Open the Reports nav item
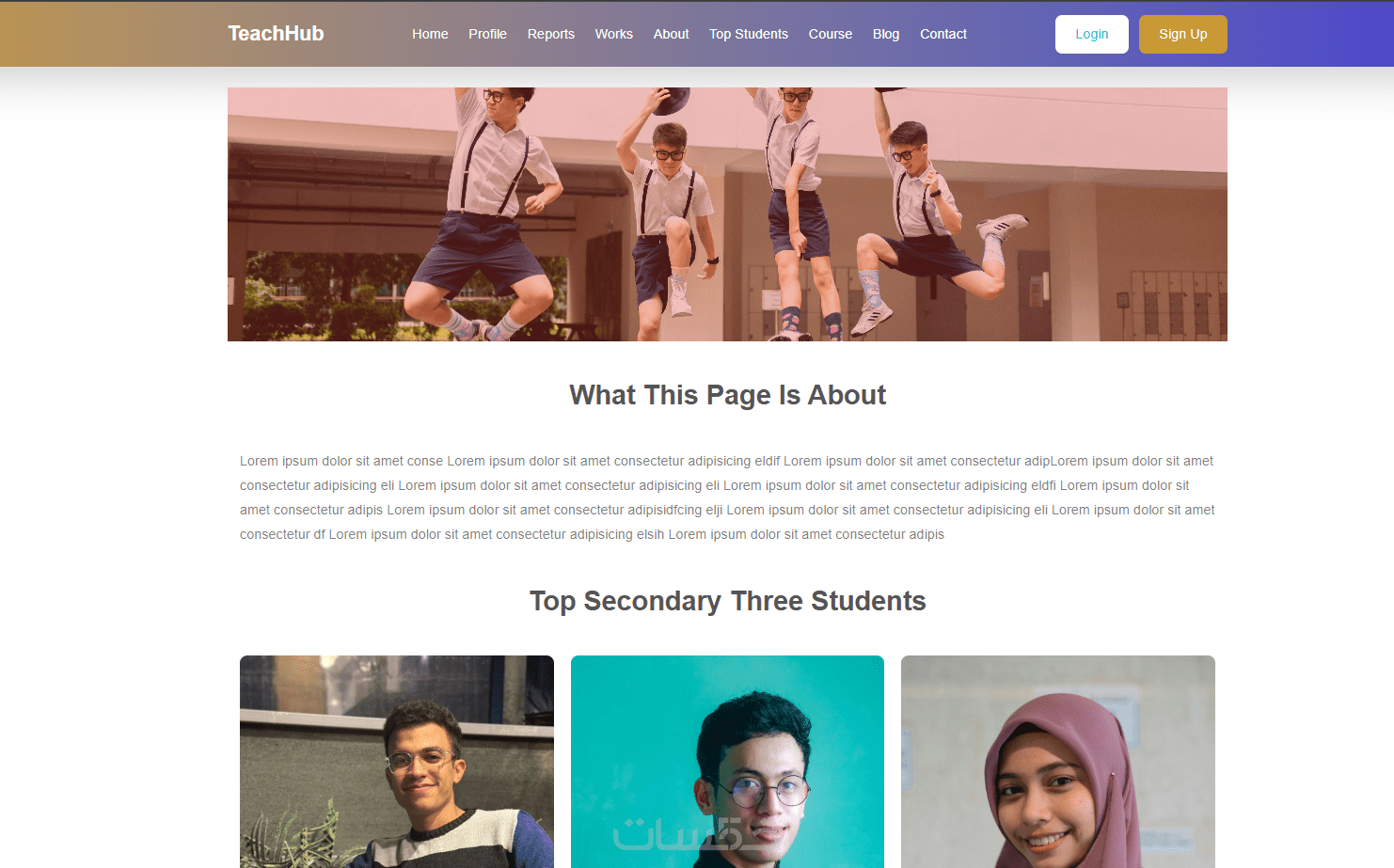Viewport: 1394px width, 868px height. coord(550,34)
